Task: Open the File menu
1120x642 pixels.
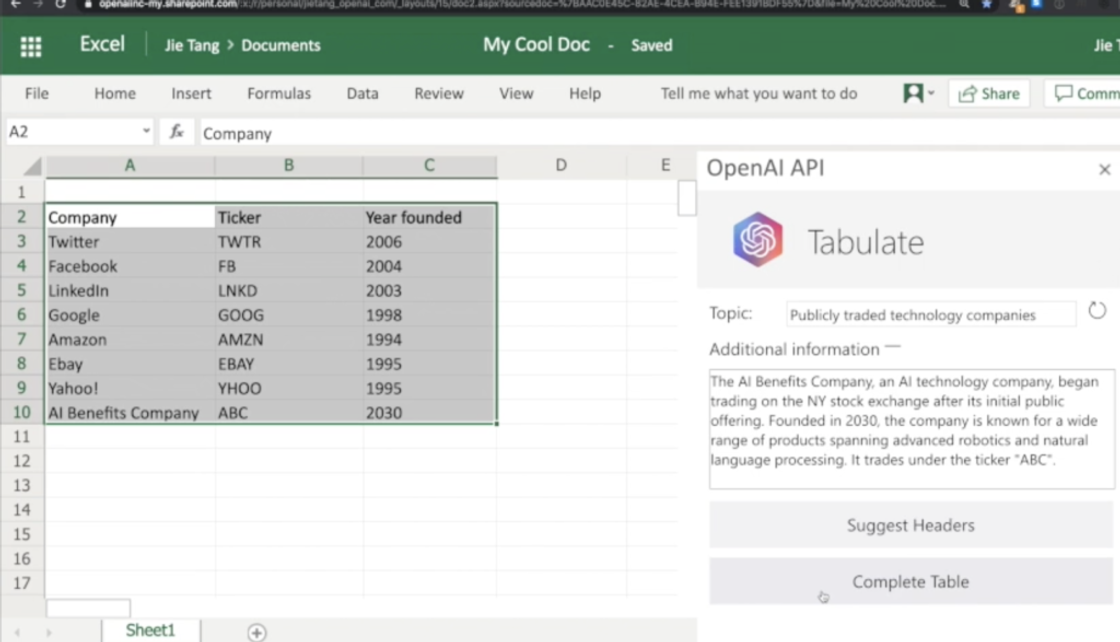Action: 36,93
